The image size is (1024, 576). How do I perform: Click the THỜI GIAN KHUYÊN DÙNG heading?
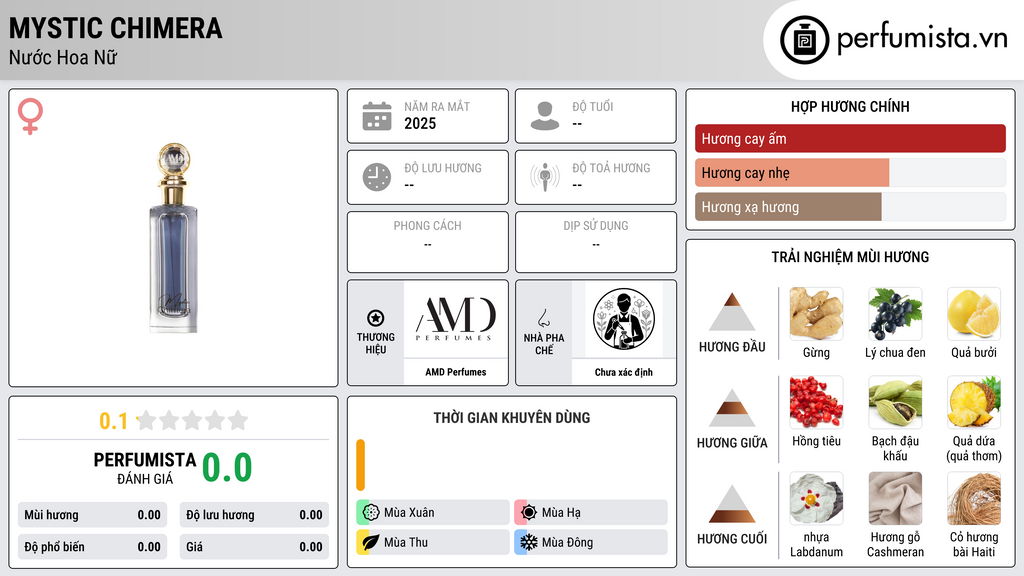(x=512, y=418)
